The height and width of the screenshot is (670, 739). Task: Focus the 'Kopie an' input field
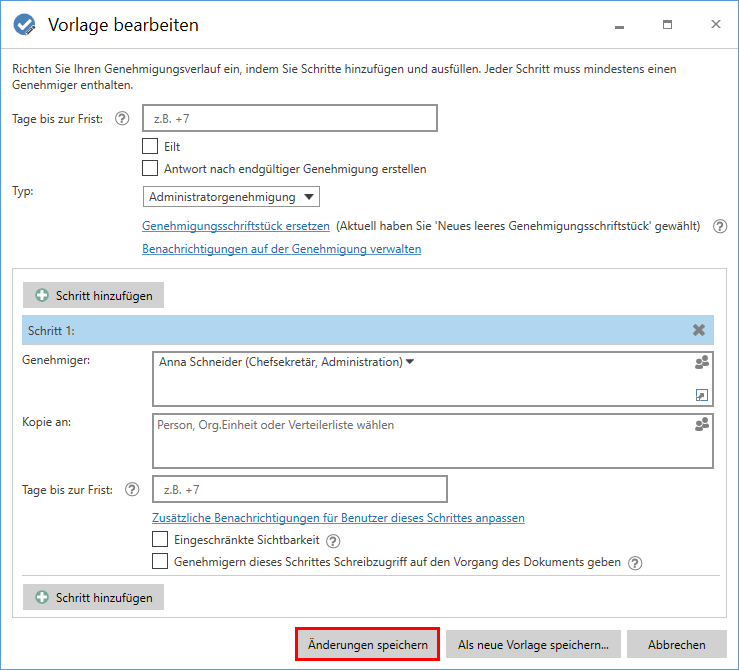(433, 441)
